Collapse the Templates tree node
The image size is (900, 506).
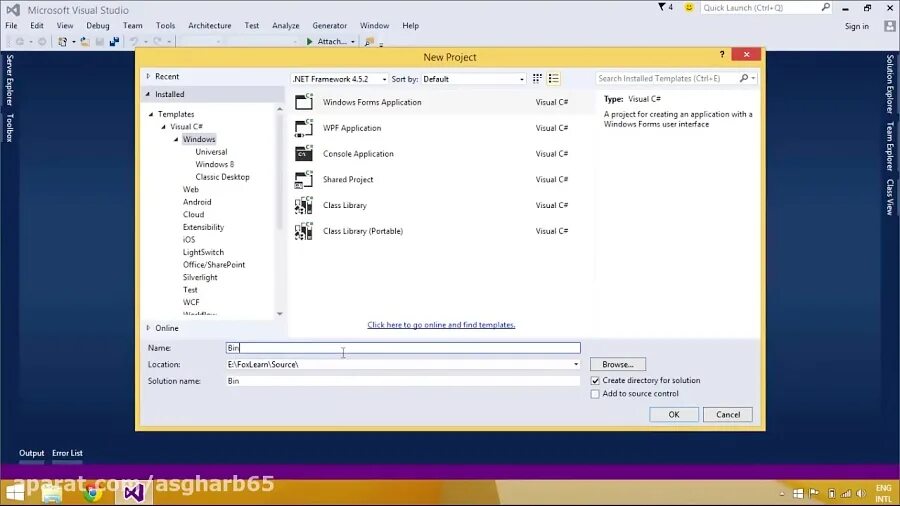[152, 114]
